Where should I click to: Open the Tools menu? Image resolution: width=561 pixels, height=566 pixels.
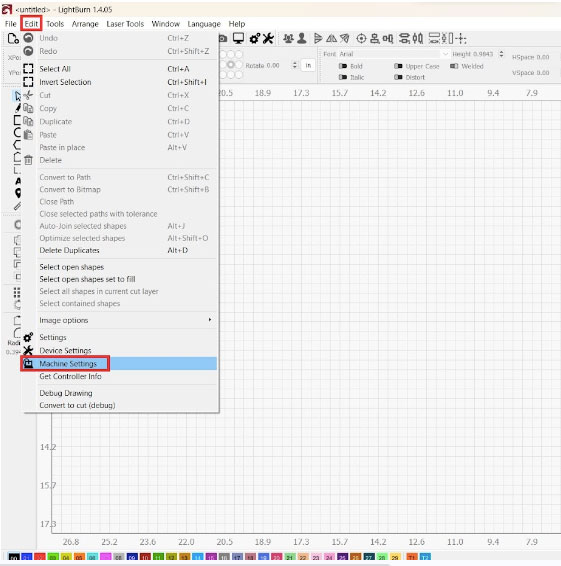[x=55, y=24]
